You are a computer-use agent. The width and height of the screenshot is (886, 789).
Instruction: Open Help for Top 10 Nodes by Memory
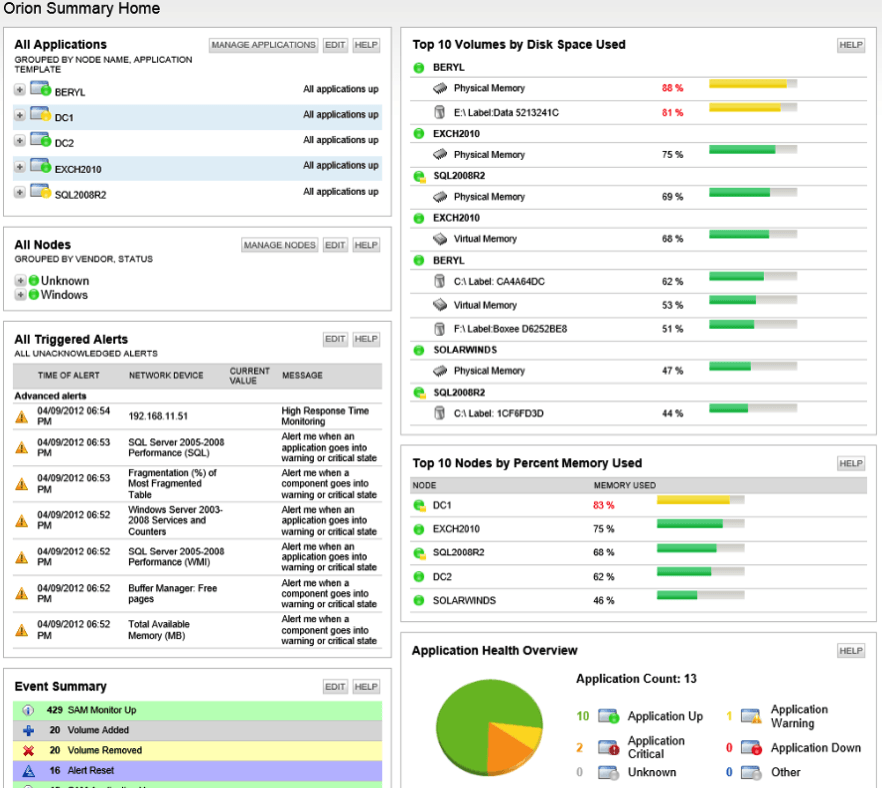coord(851,463)
